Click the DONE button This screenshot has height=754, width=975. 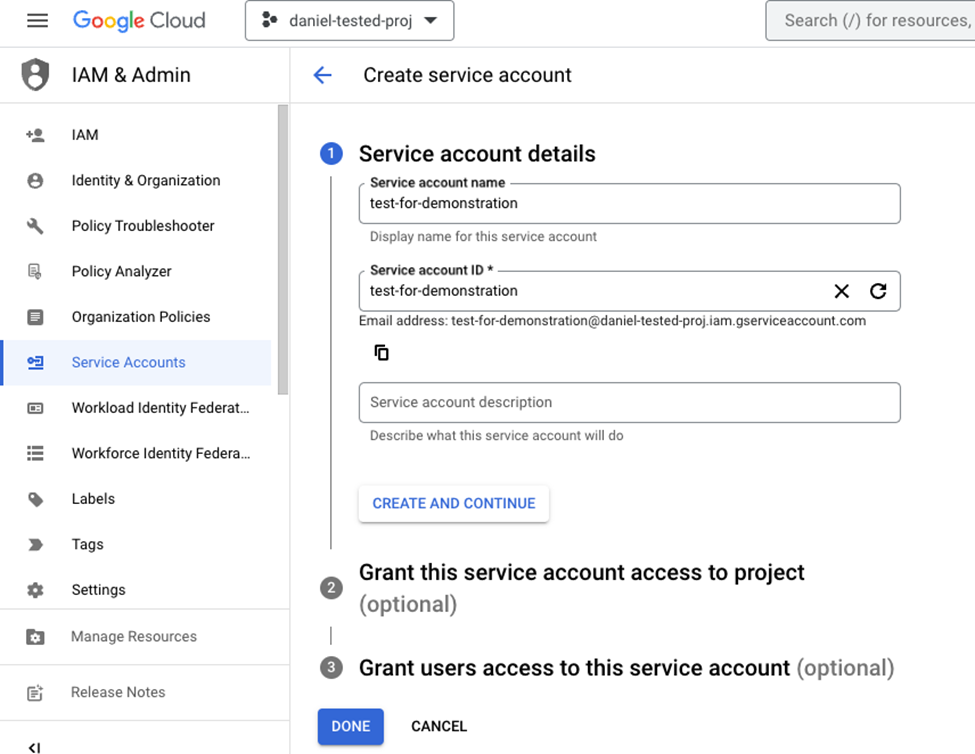(x=351, y=726)
